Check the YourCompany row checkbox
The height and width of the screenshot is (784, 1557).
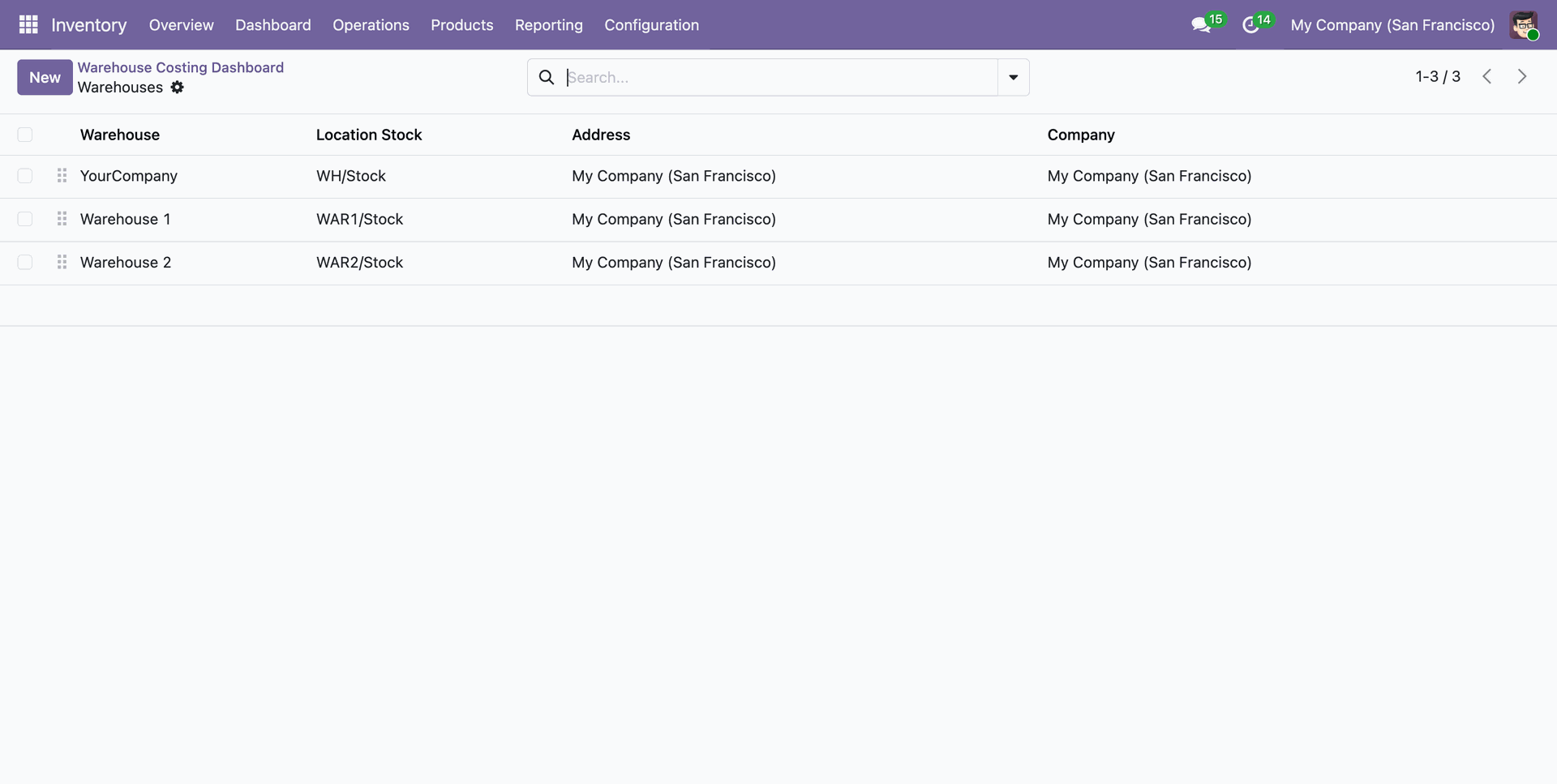pos(25,176)
